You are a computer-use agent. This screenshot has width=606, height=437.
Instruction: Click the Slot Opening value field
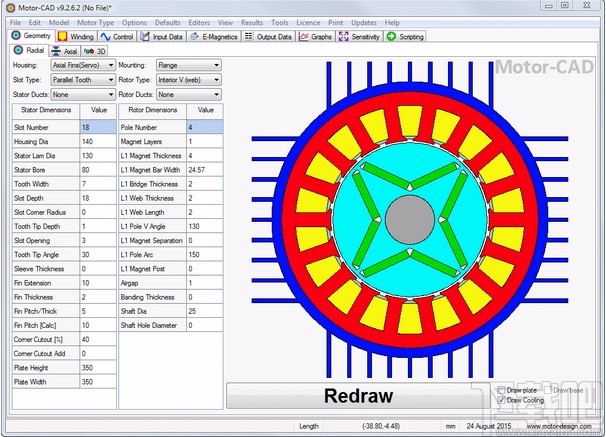point(98,240)
